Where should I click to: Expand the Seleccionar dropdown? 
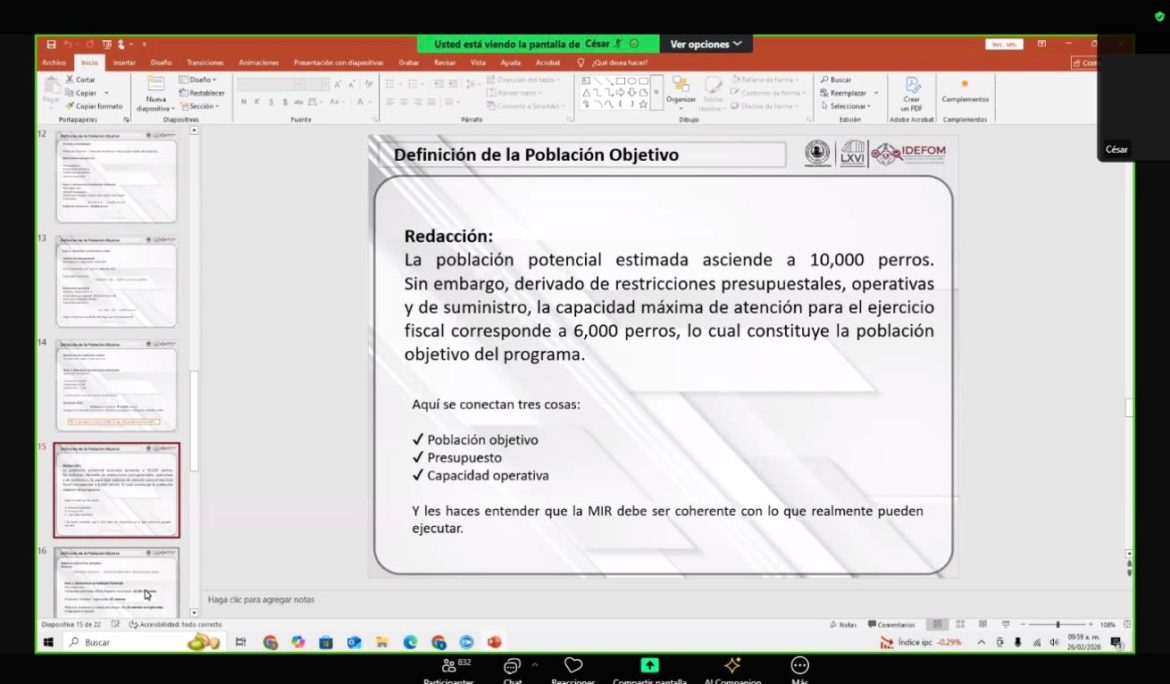click(845, 106)
